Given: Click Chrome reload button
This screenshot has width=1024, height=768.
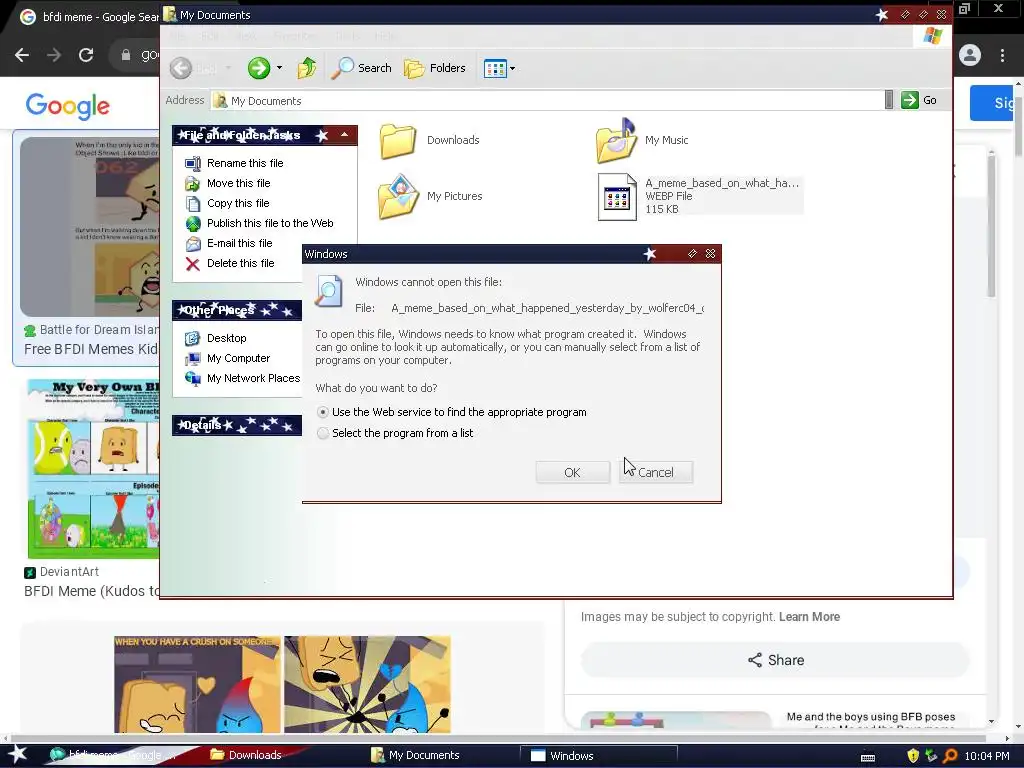Looking at the screenshot, I should coord(86,55).
